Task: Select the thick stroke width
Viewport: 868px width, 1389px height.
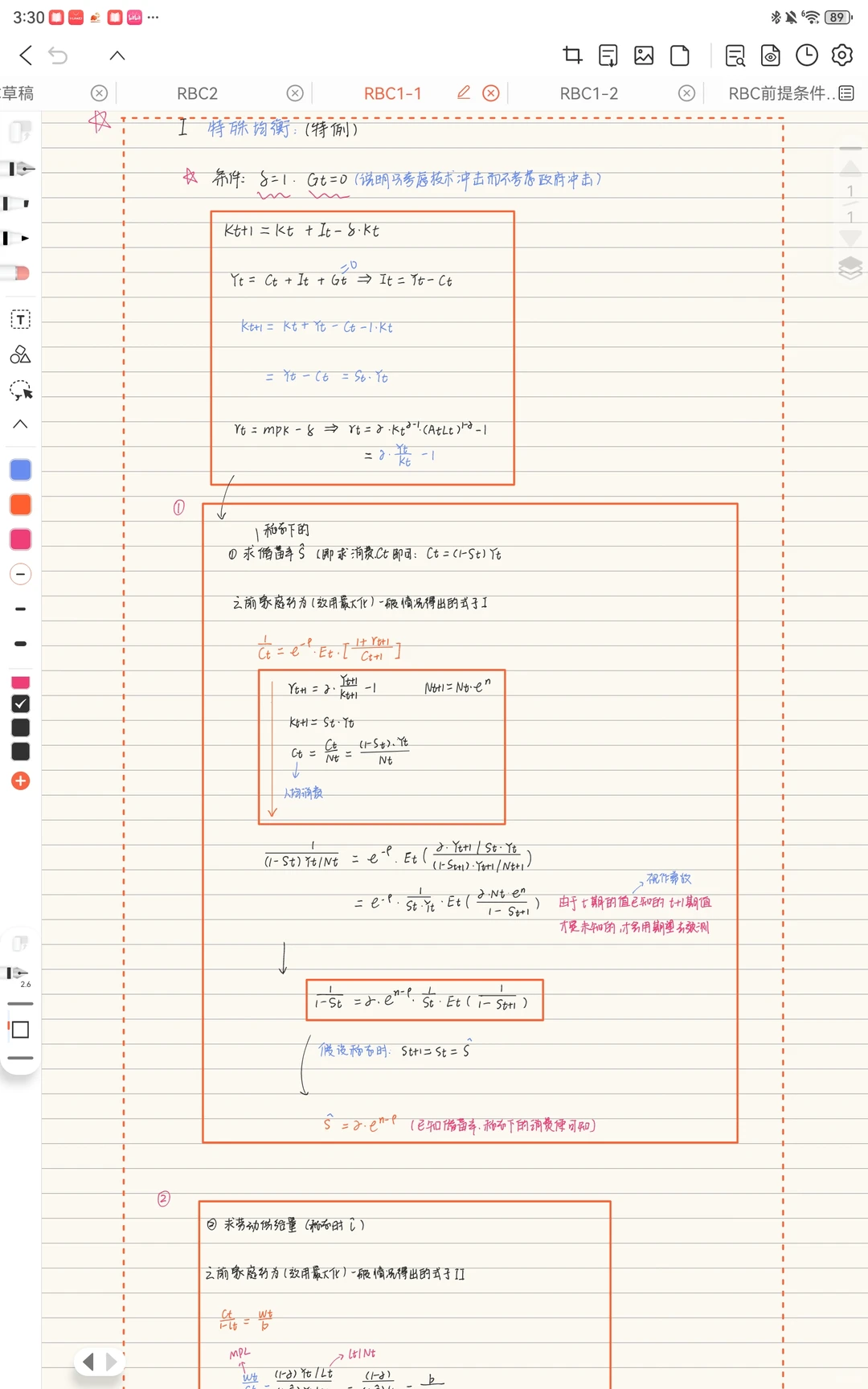Action: tap(20, 644)
